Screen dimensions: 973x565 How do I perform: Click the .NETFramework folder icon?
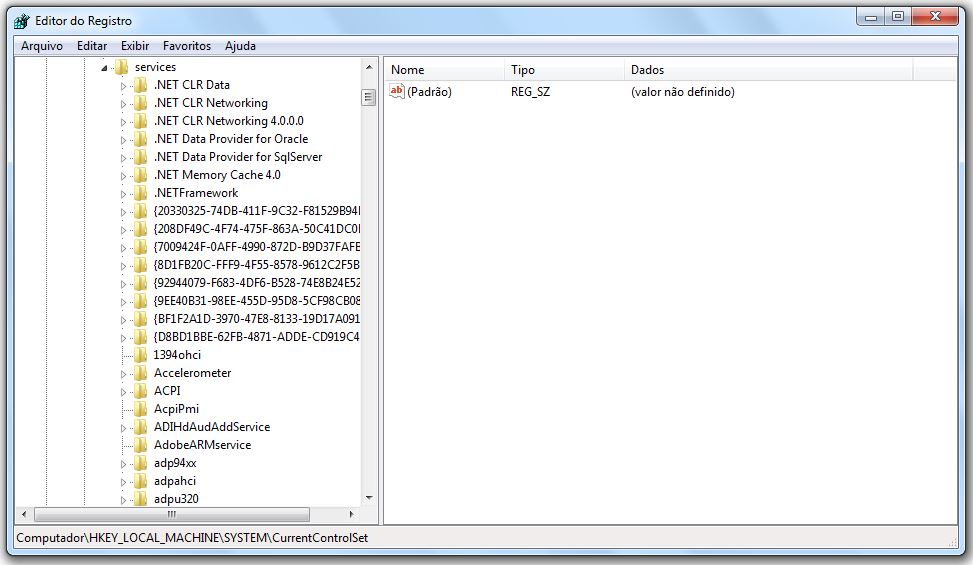click(x=140, y=193)
